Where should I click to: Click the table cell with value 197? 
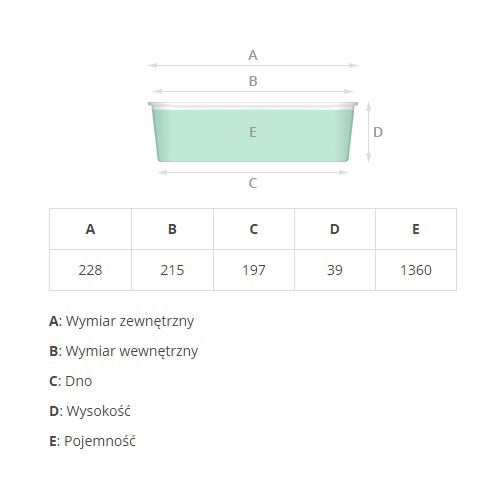[254, 270]
